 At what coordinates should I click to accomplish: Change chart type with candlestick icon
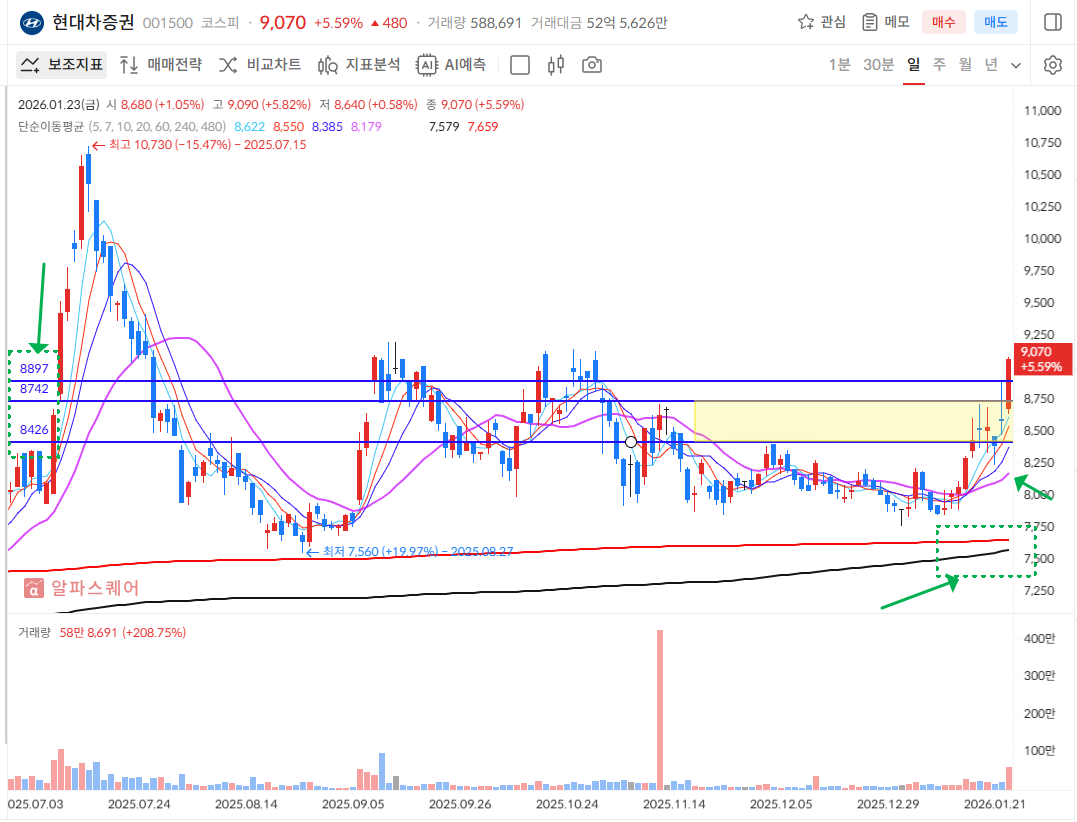tap(556, 65)
